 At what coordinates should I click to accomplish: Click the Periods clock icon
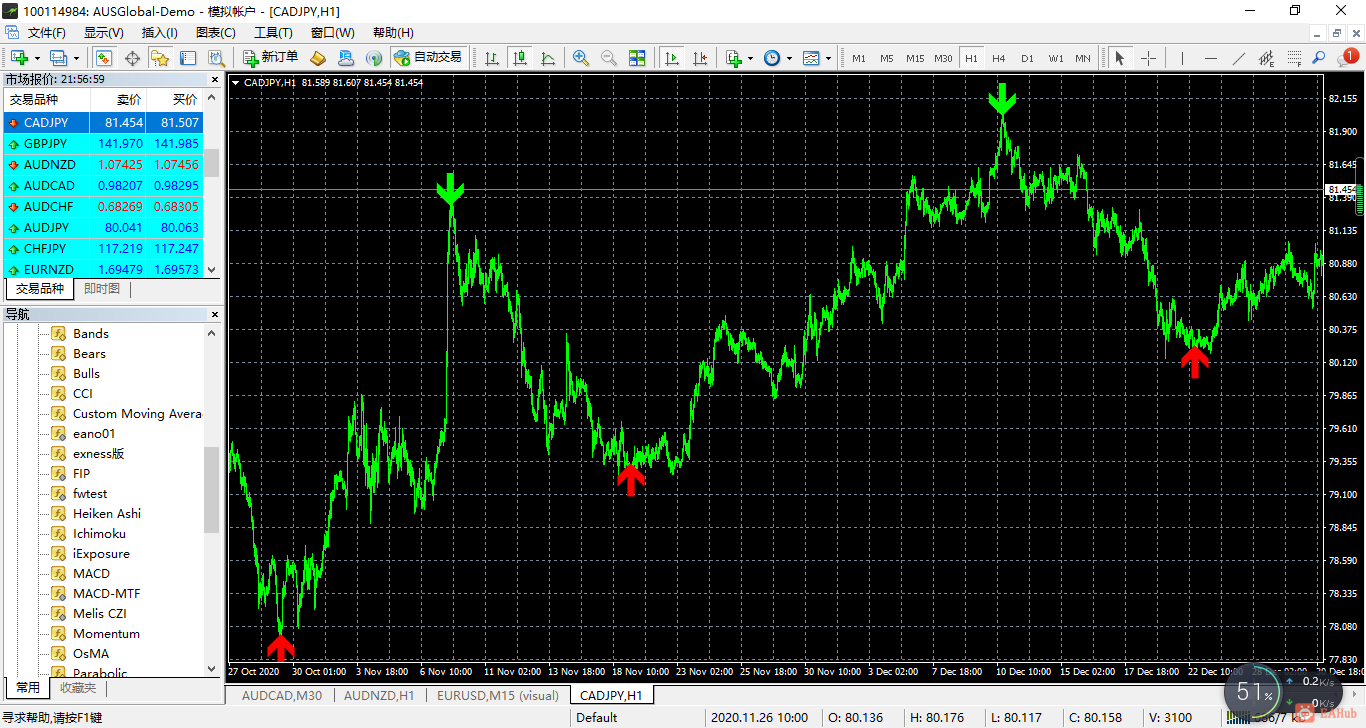pyautogui.click(x=771, y=58)
